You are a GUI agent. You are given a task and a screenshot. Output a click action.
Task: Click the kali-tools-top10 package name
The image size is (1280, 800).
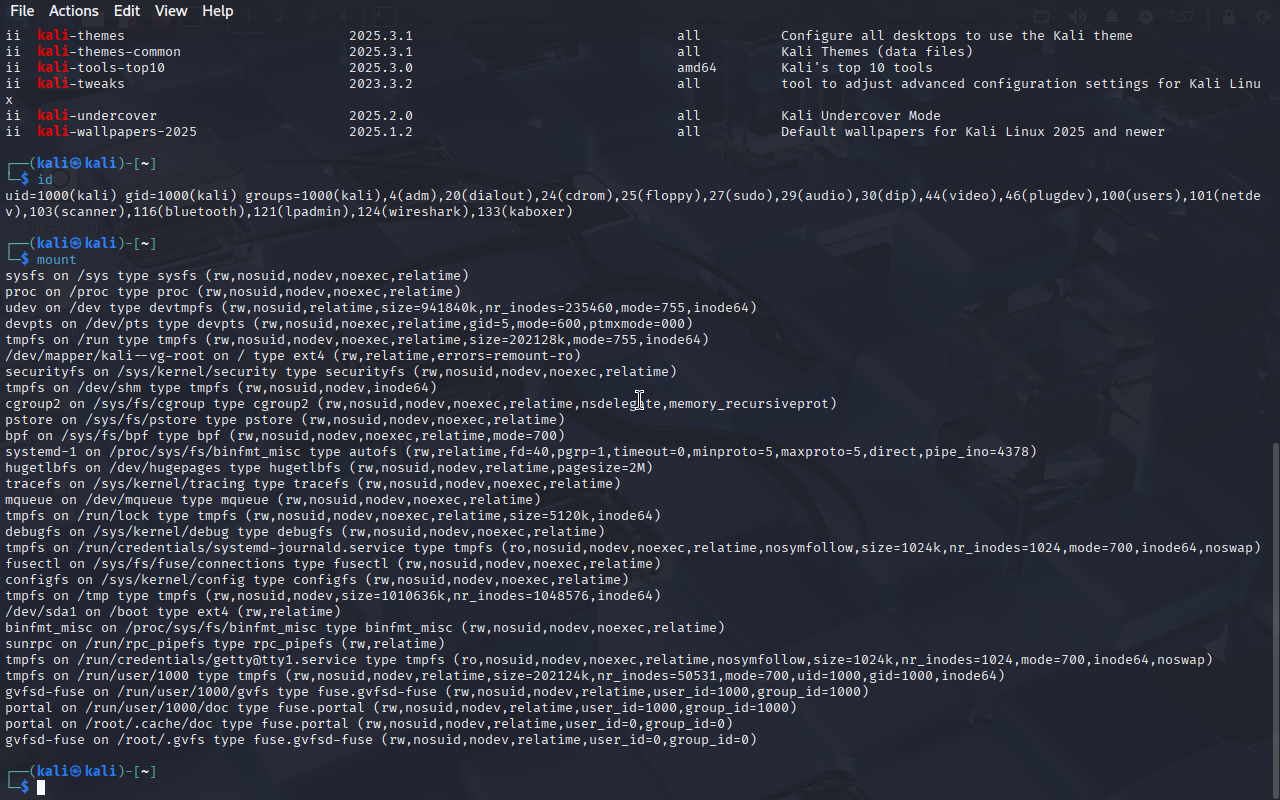[x=101, y=68]
